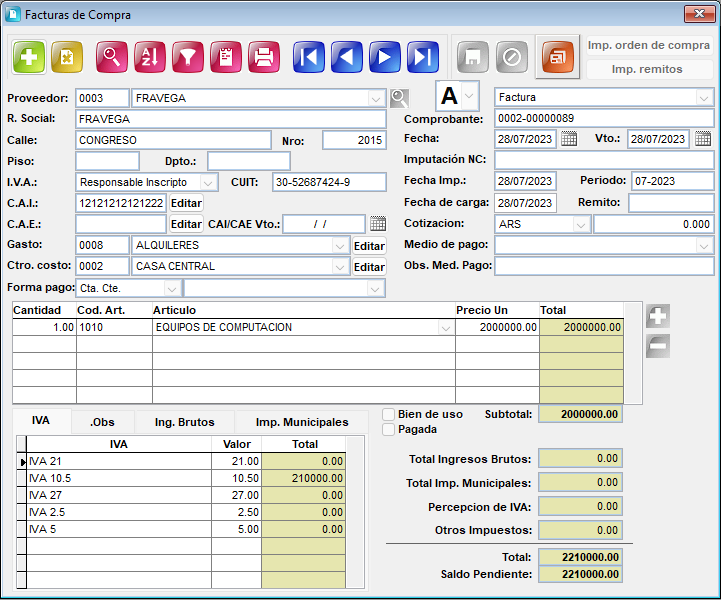
Task: Click the green add new invoice icon
Action: coord(29,57)
